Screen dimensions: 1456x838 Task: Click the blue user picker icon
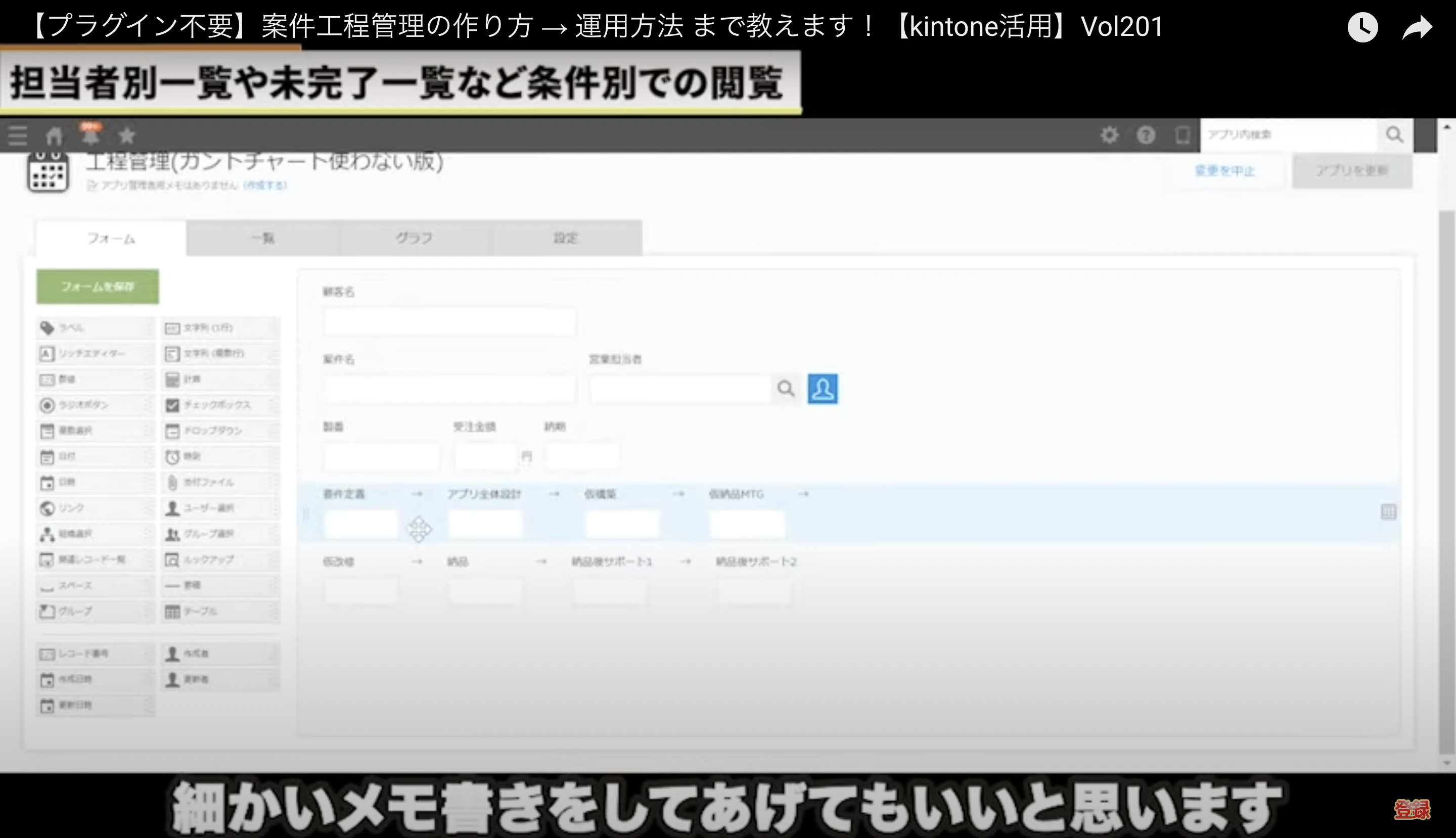822,389
